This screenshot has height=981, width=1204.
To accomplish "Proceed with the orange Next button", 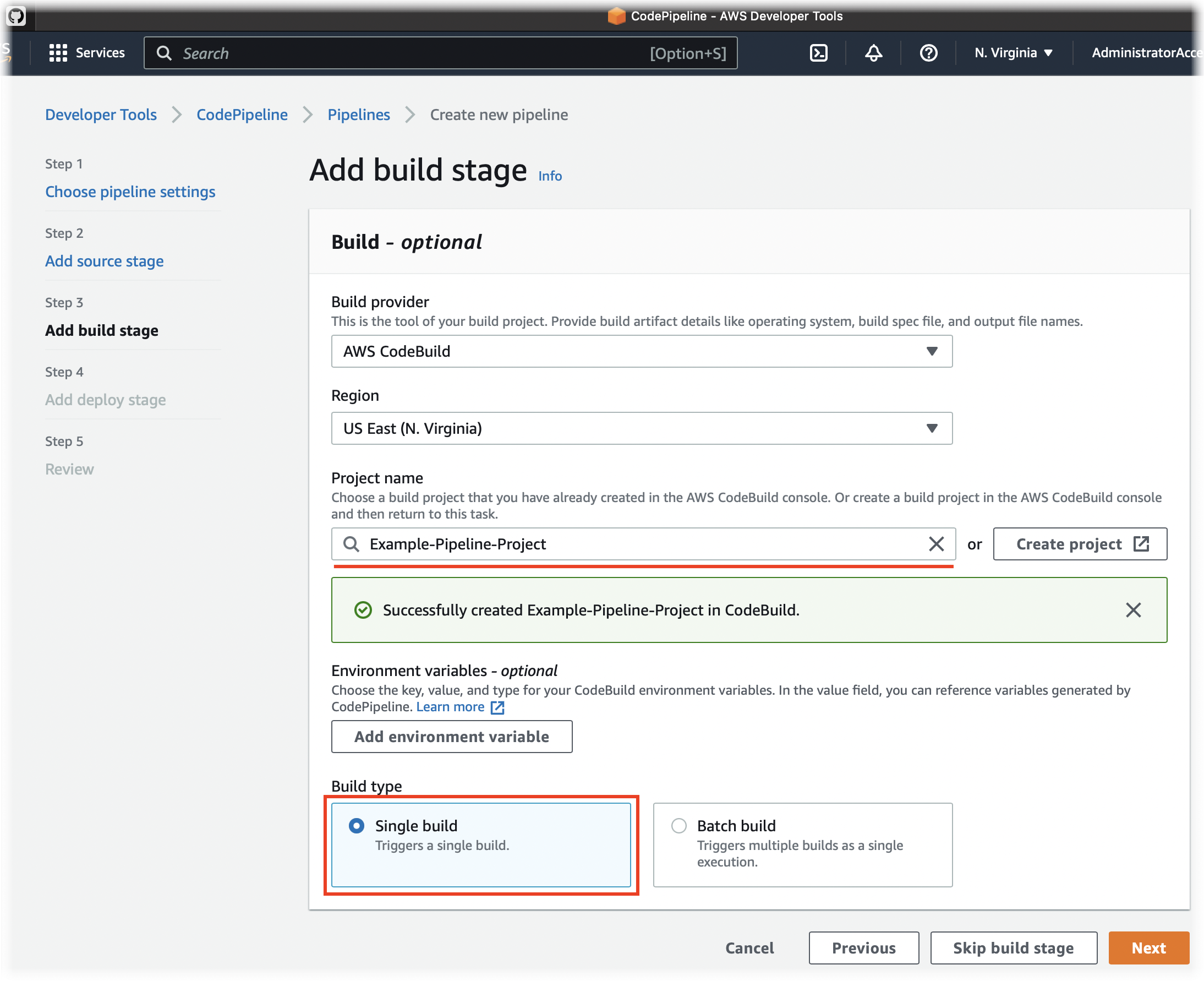I will tap(1148, 947).
